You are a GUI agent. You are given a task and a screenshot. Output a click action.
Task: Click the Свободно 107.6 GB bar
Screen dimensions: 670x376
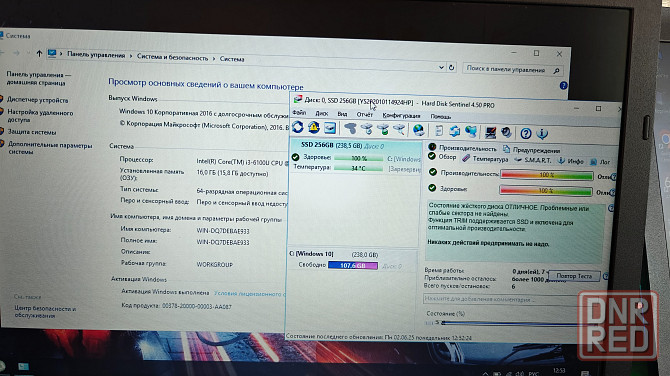tap(353, 265)
